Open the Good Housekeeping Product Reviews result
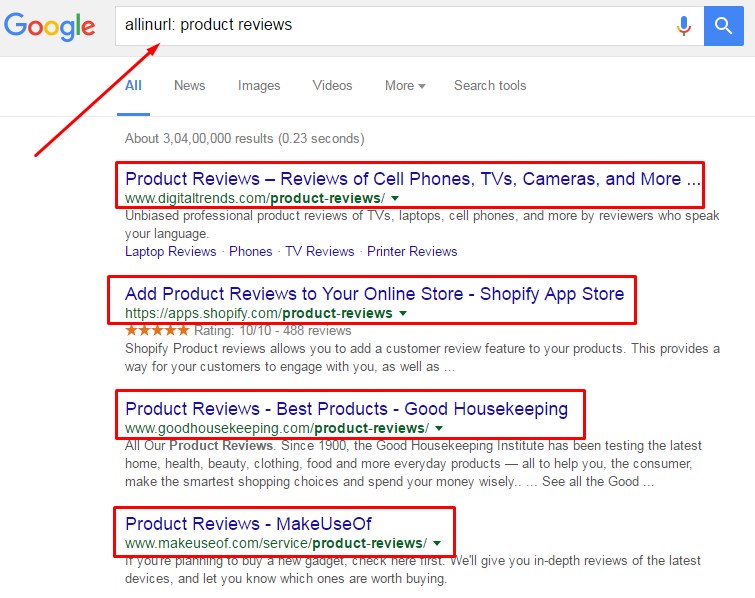This screenshot has height=598, width=755. (346, 408)
